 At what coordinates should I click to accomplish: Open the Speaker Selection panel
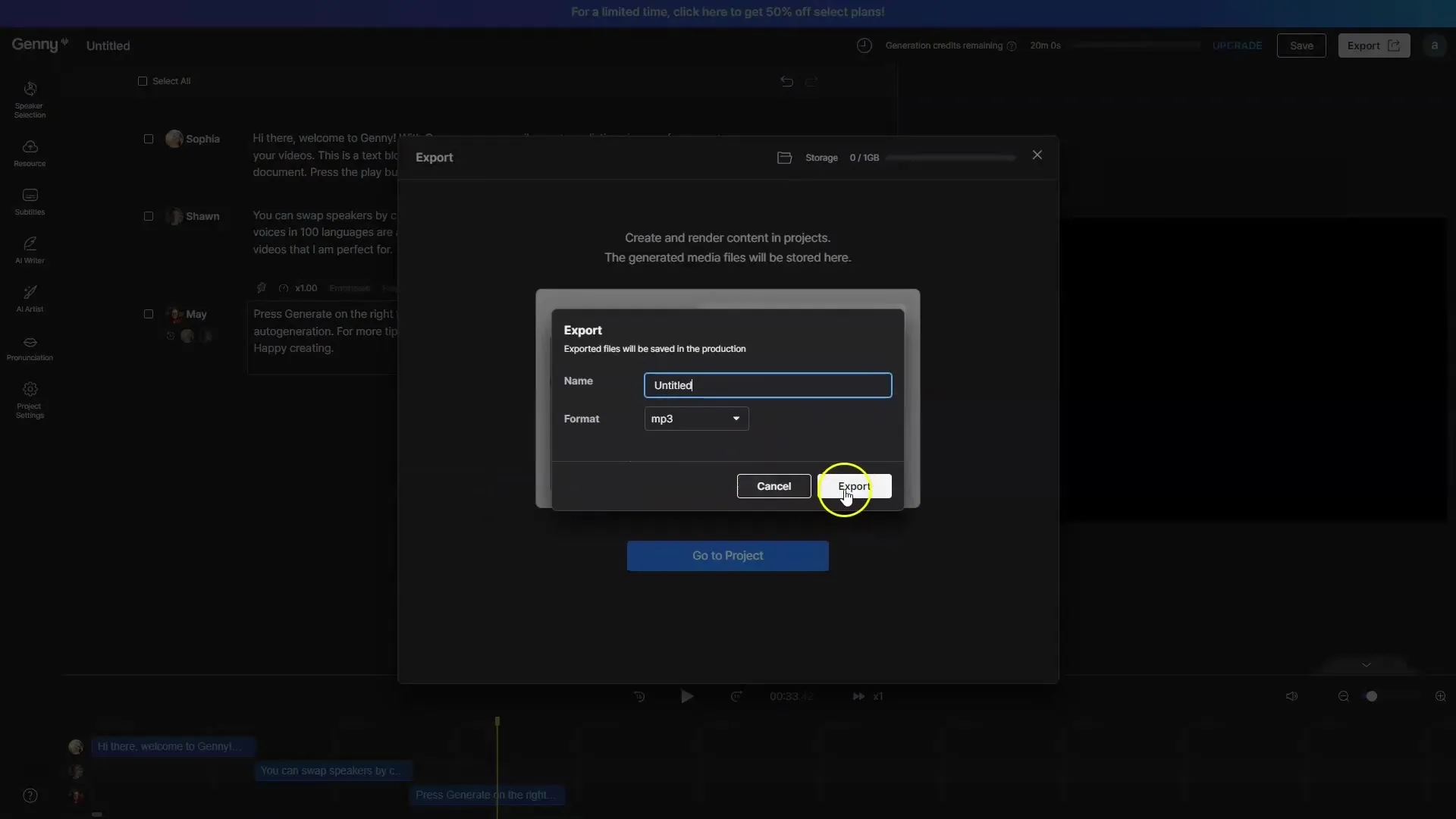point(30,99)
